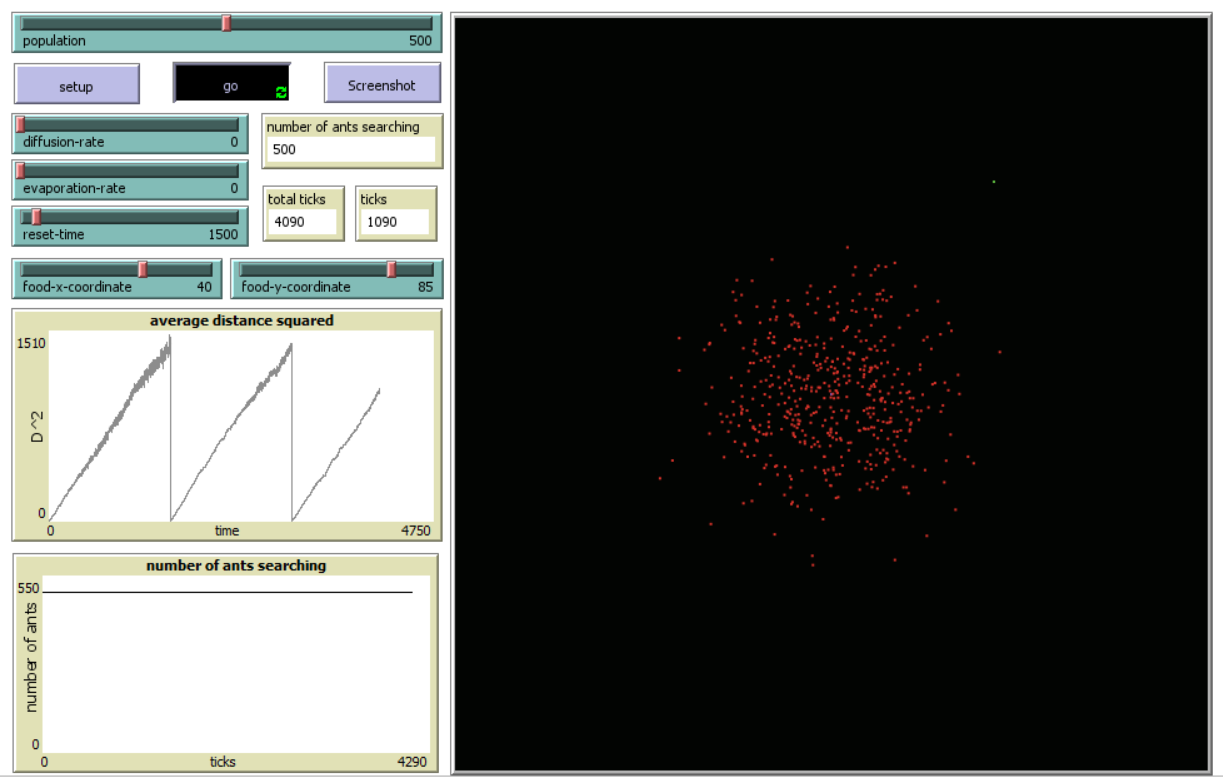Click the green forever icon on go
1223x777 pixels.
click(x=281, y=93)
